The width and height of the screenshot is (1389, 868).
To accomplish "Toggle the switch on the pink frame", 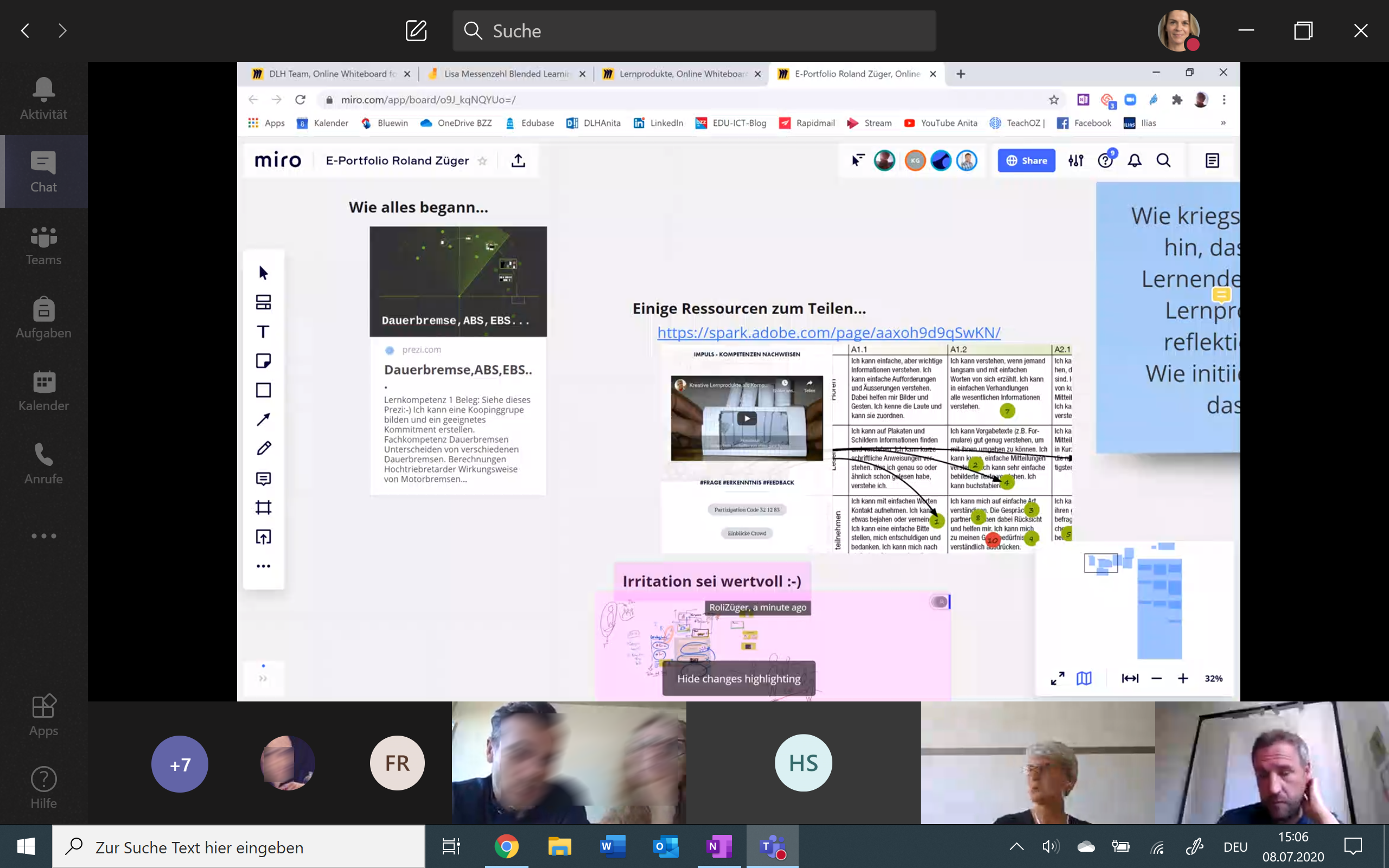I will pos(940,602).
